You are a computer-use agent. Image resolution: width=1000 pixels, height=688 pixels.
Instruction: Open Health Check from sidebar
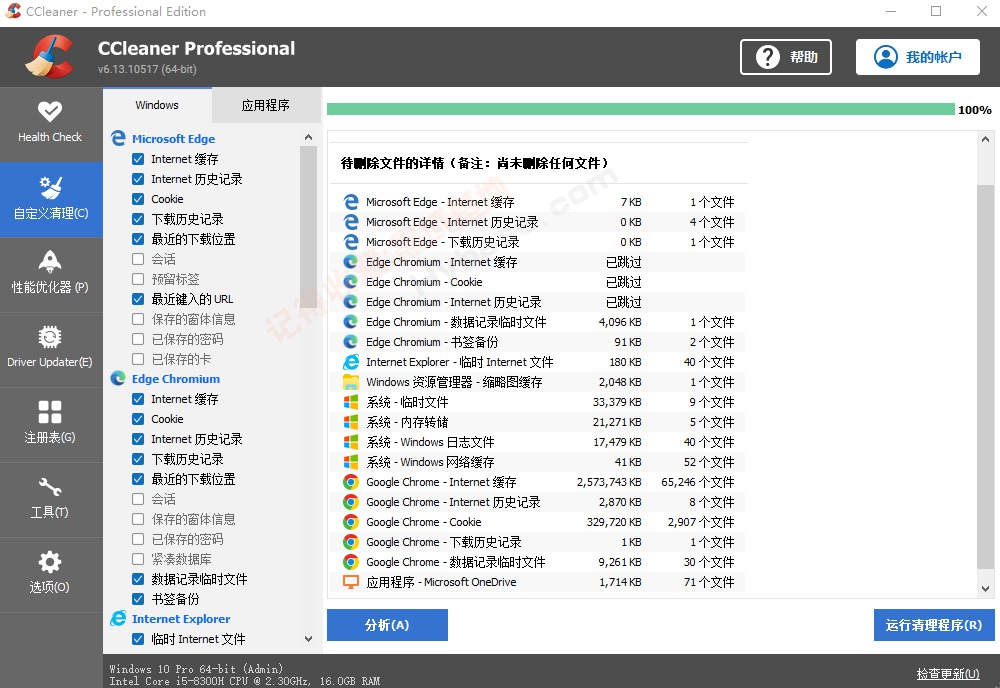(x=50, y=123)
